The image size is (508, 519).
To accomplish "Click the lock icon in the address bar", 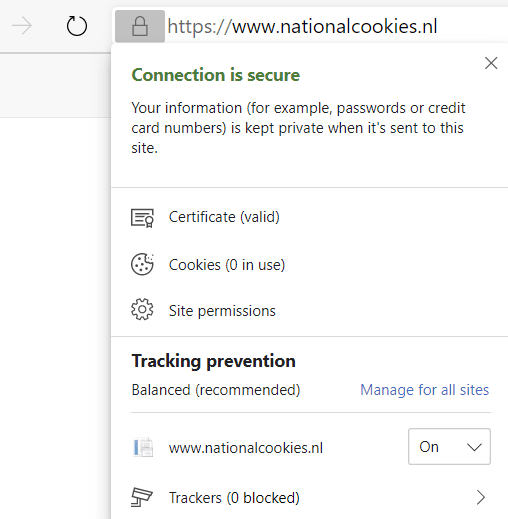I will tap(140, 26).
